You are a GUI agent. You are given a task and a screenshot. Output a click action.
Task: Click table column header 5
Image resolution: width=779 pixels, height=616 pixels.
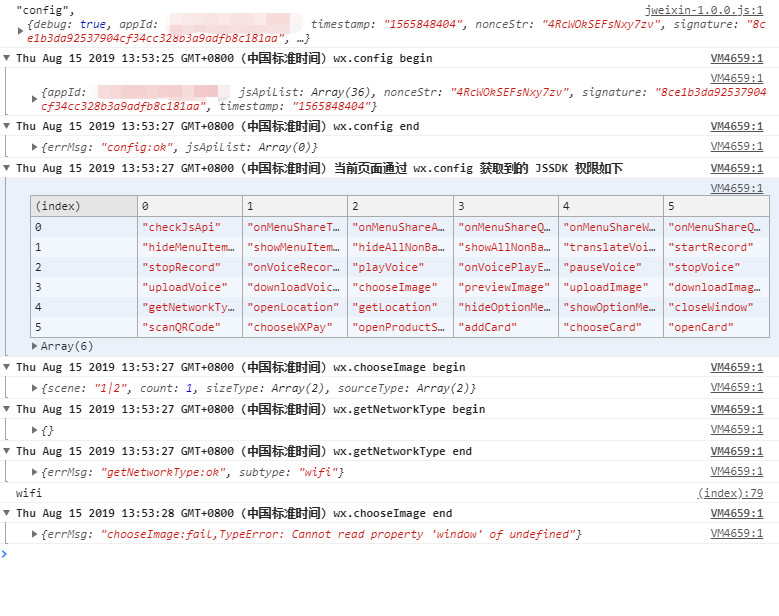point(716,206)
